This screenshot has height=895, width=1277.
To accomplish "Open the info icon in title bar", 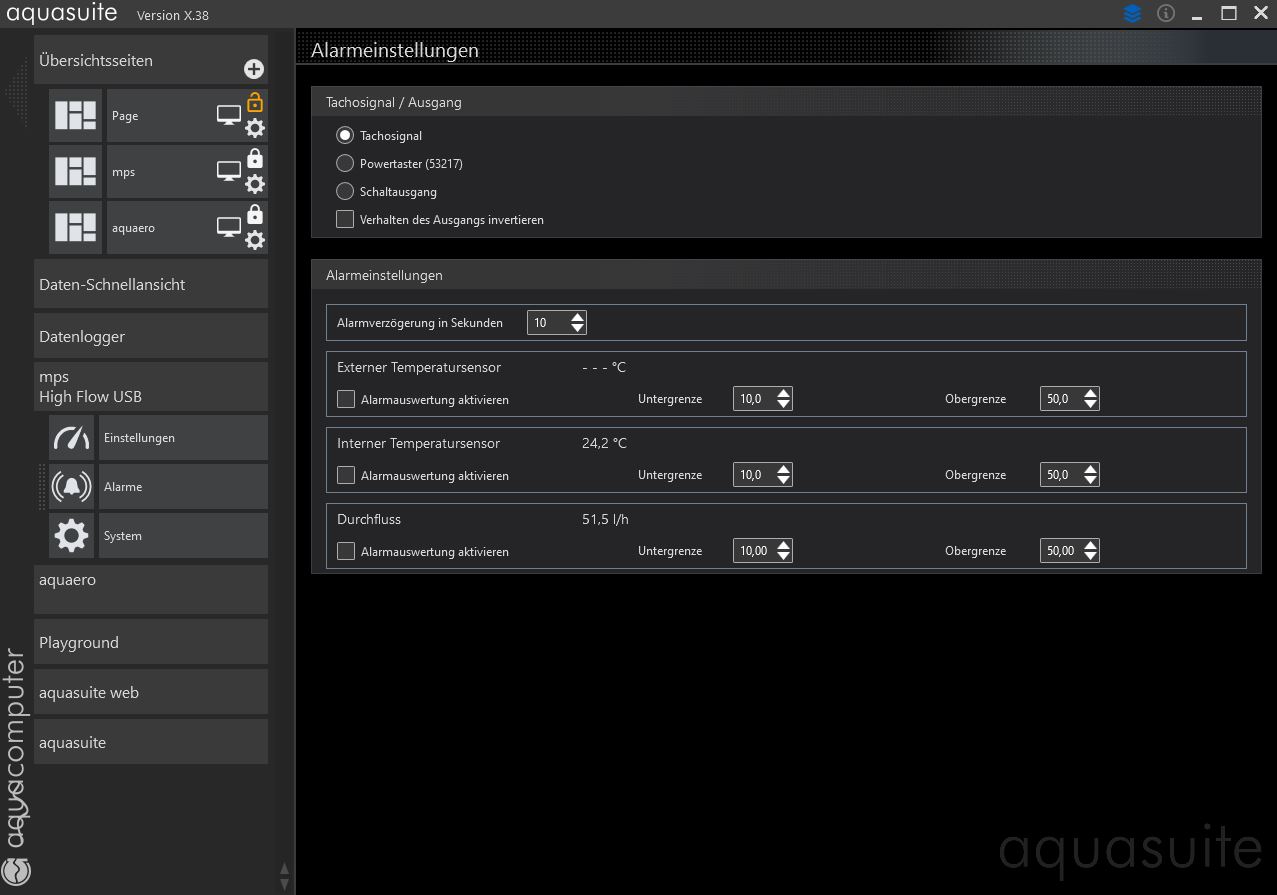I will [1166, 14].
